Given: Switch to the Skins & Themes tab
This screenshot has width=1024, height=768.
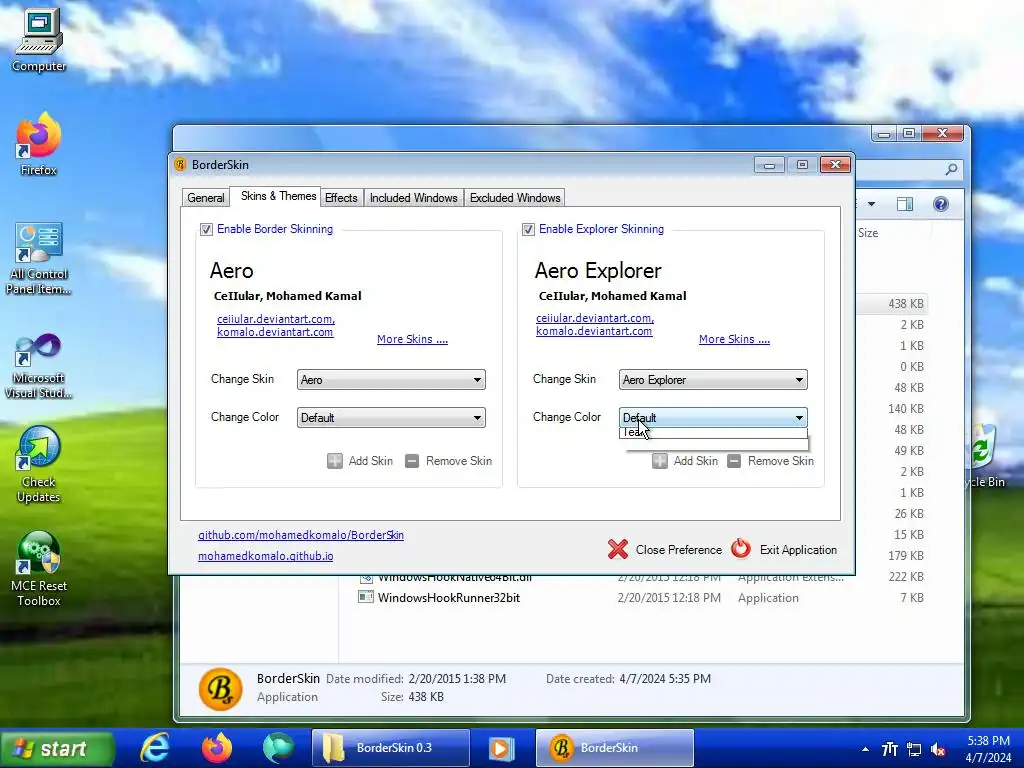Looking at the screenshot, I should click(x=278, y=196).
